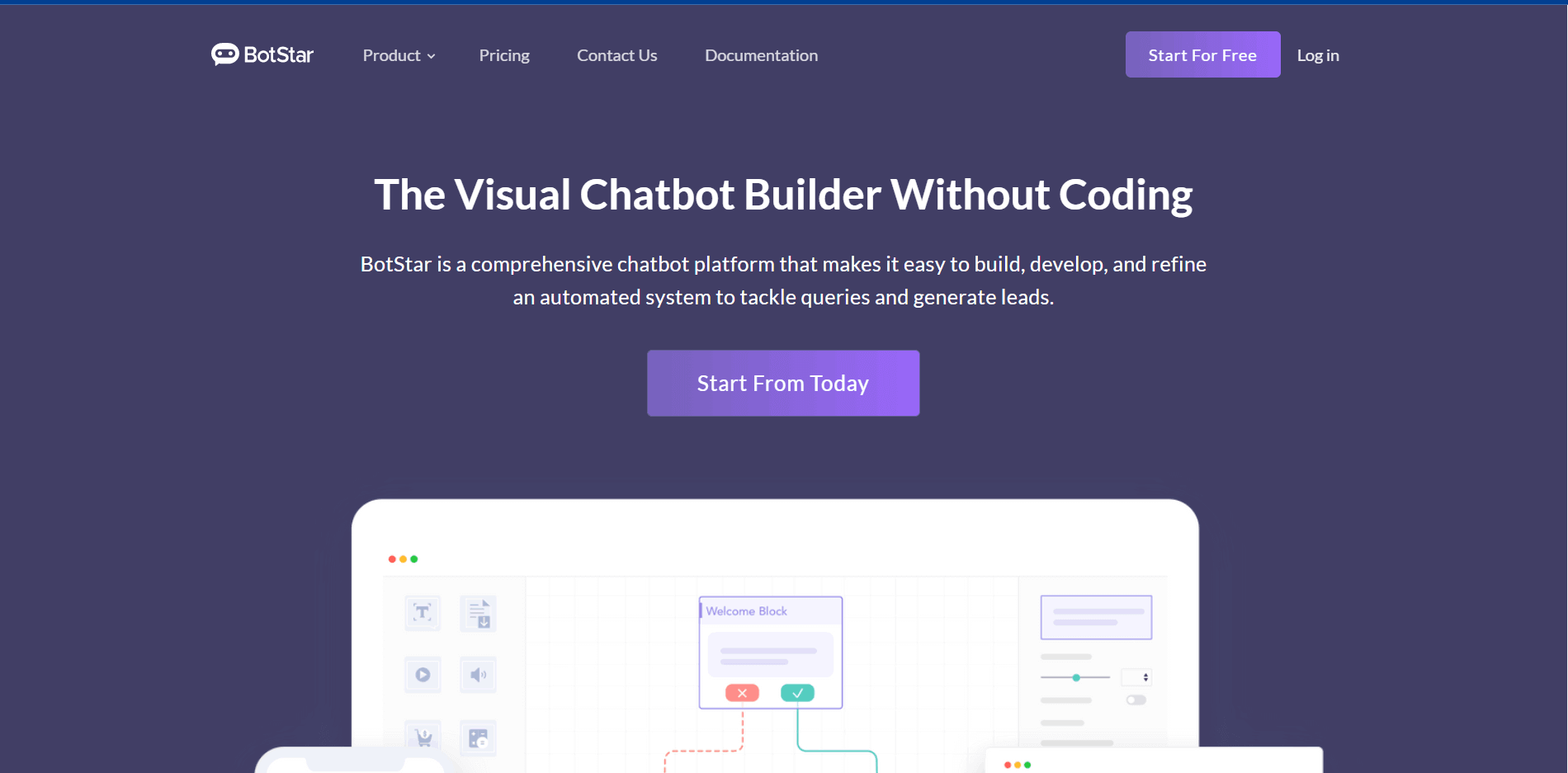Image resolution: width=1568 pixels, height=773 pixels.
Task: Click the BotStar logo
Action: (x=262, y=54)
